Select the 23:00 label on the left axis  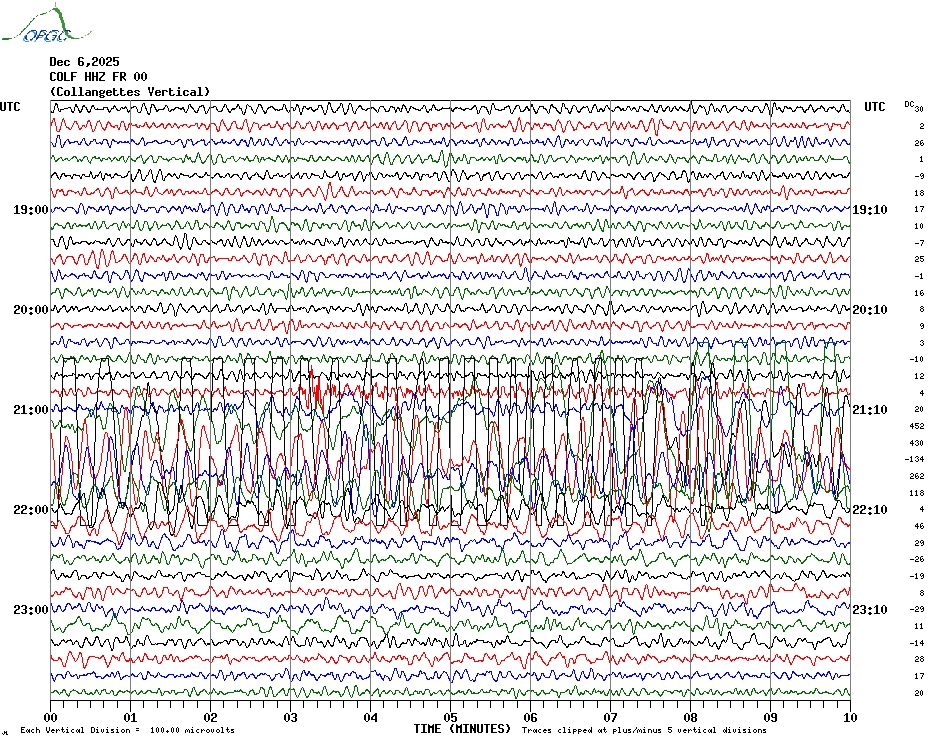click(x=30, y=610)
